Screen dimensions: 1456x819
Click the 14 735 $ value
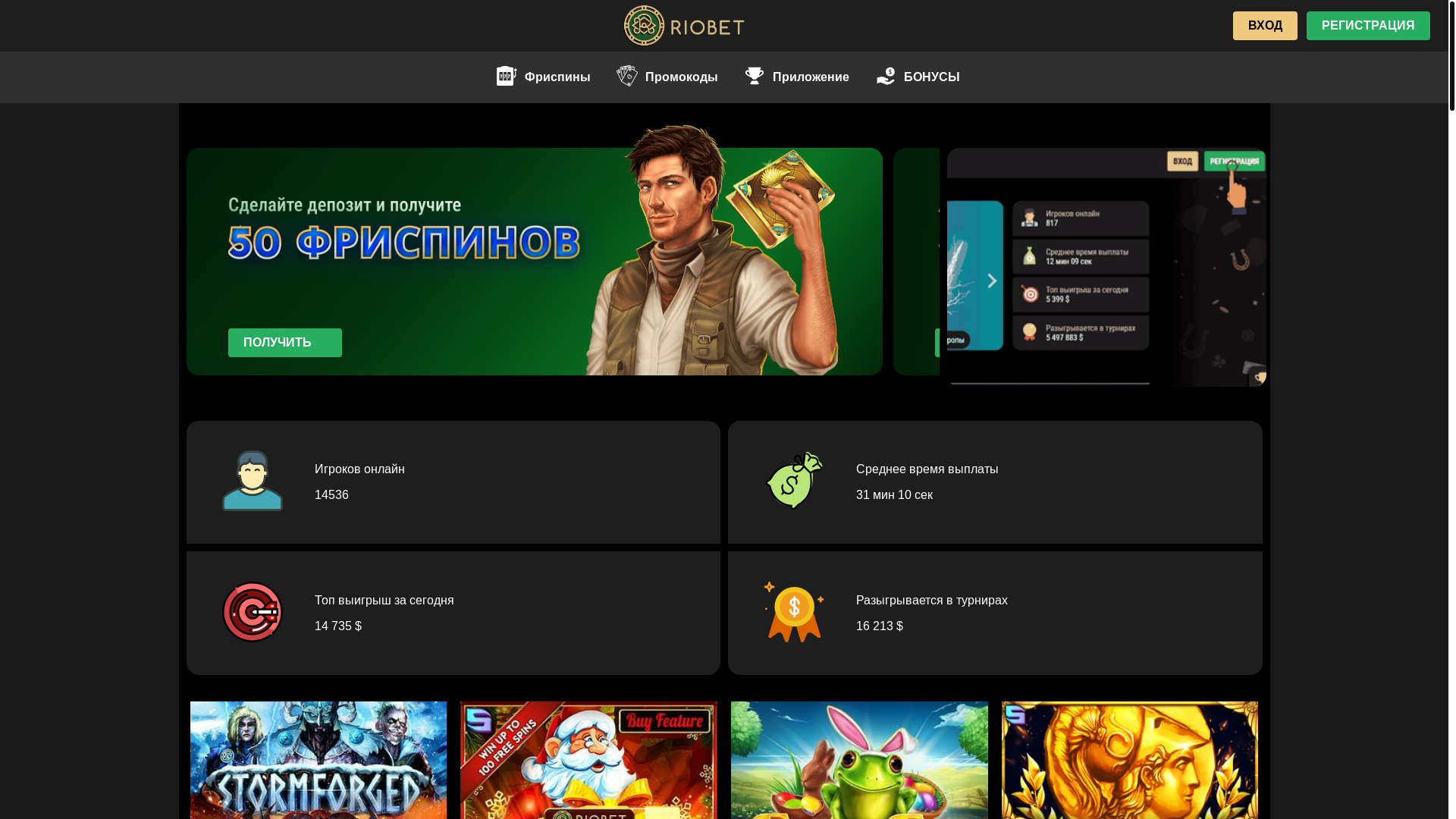338,626
